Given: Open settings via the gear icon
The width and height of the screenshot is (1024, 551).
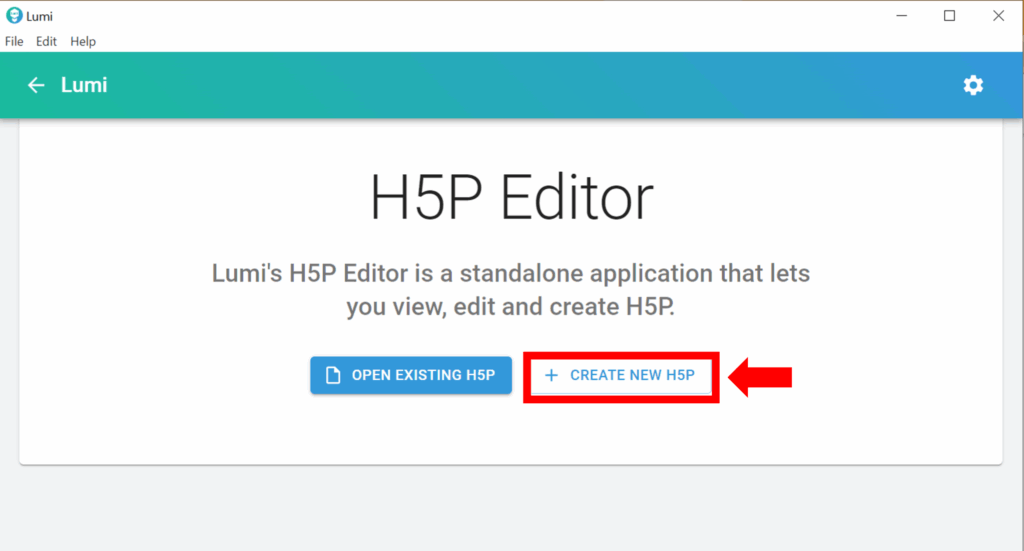Looking at the screenshot, I should (973, 85).
